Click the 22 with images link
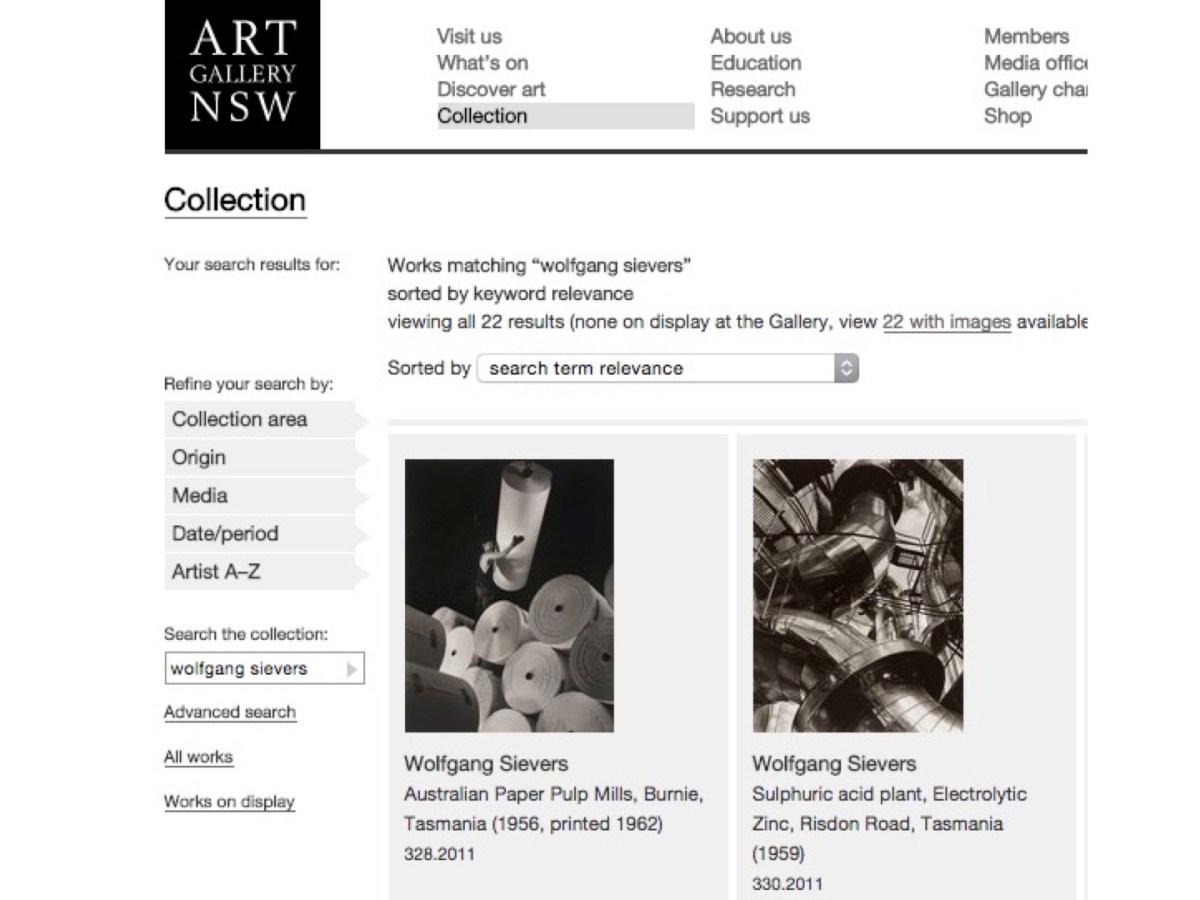The image size is (1200, 900). pyautogui.click(x=946, y=322)
